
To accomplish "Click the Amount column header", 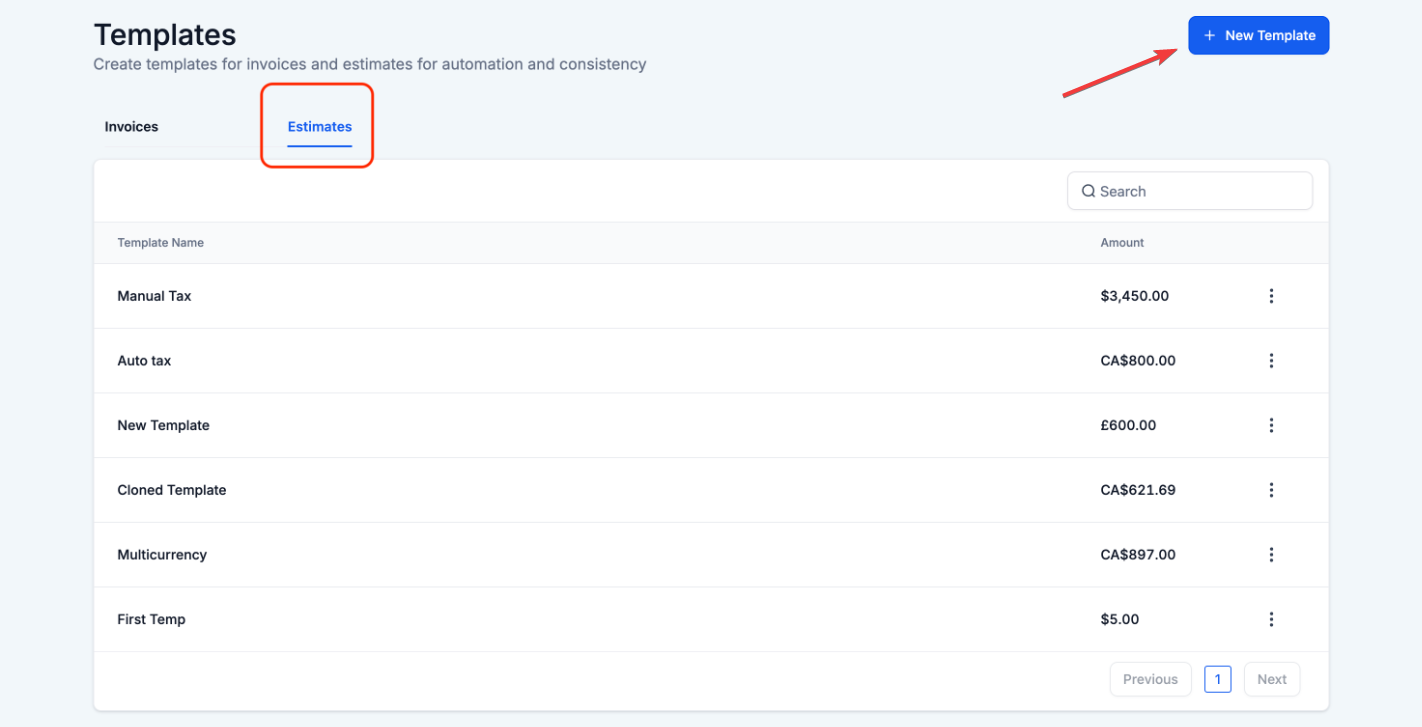I will click(x=1122, y=243).
